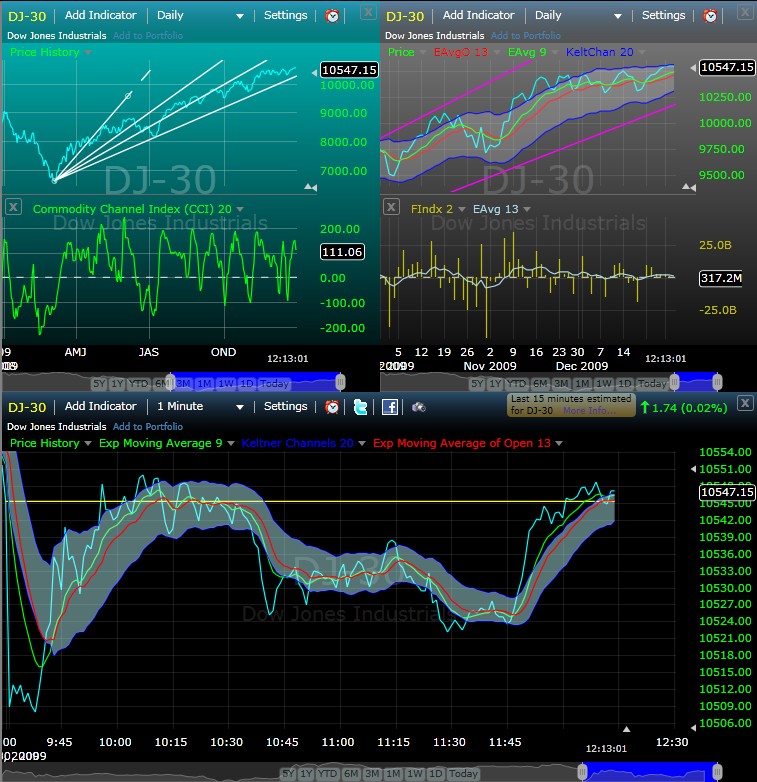Screen dimensions: 757x782
Task: Share bottom chart via Twitter icon
Action: point(360,407)
